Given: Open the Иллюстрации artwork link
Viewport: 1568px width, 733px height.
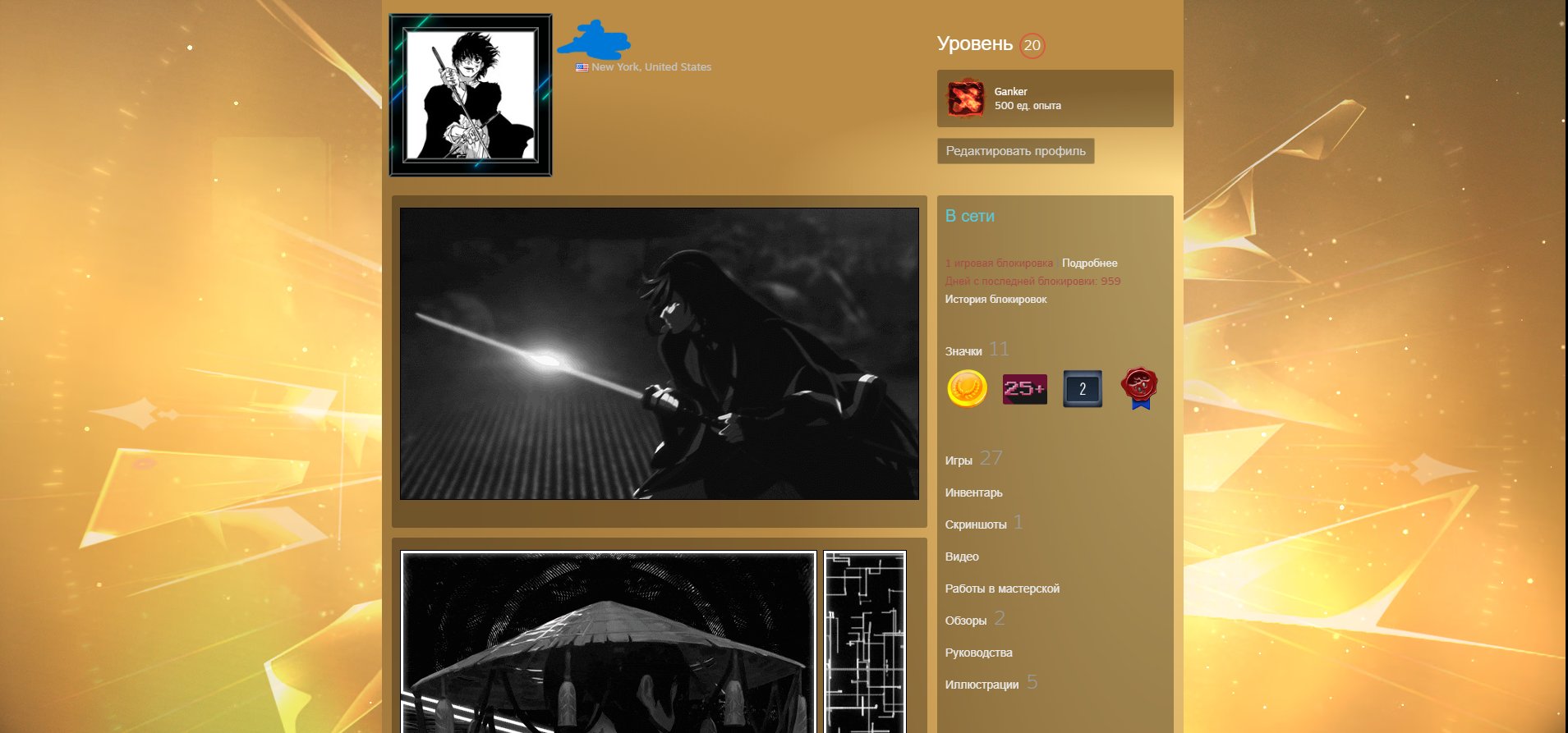Looking at the screenshot, I should tap(982, 685).
